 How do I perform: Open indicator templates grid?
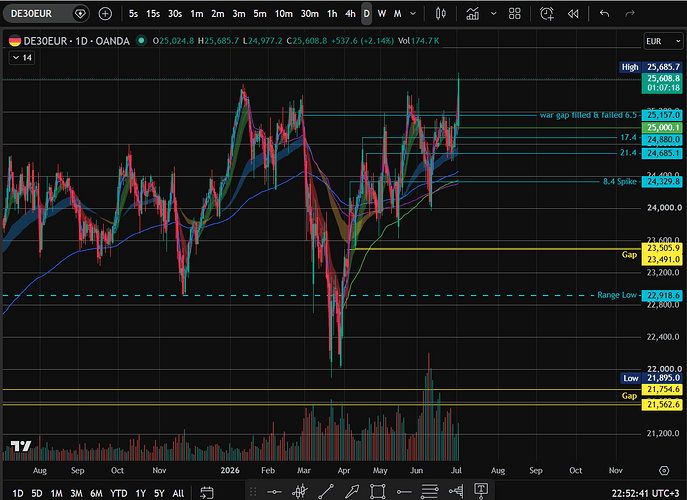point(515,14)
